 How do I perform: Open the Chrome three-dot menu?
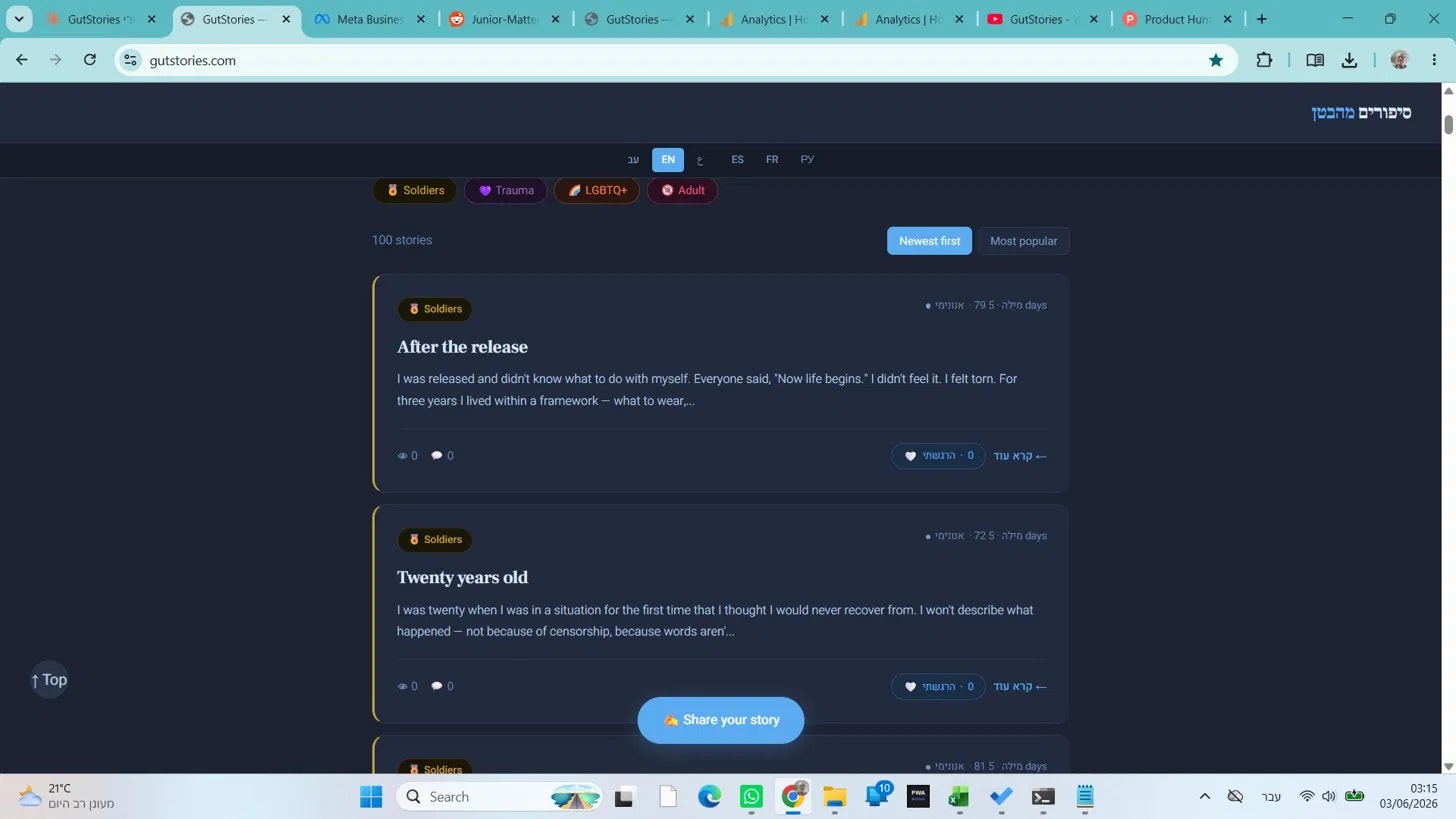(1434, 60)
